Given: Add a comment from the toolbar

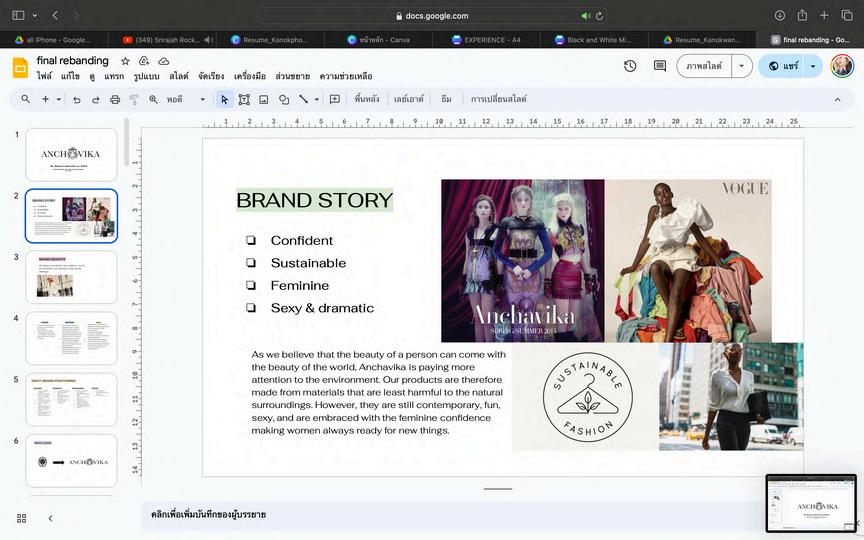Looking at the screenshot, I should (x=334, y=99).
